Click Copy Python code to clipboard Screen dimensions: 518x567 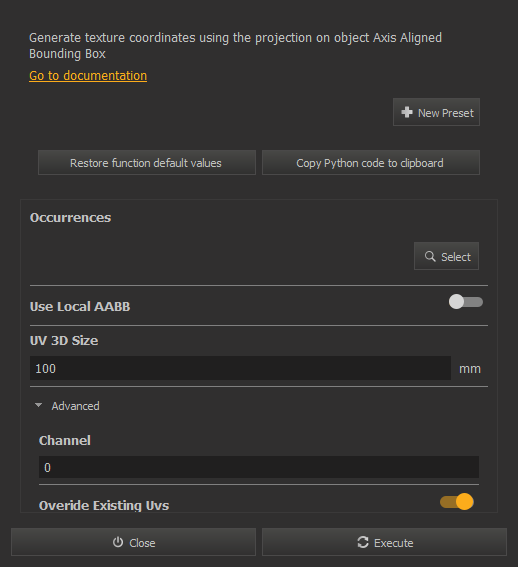[x=371, y=163]
